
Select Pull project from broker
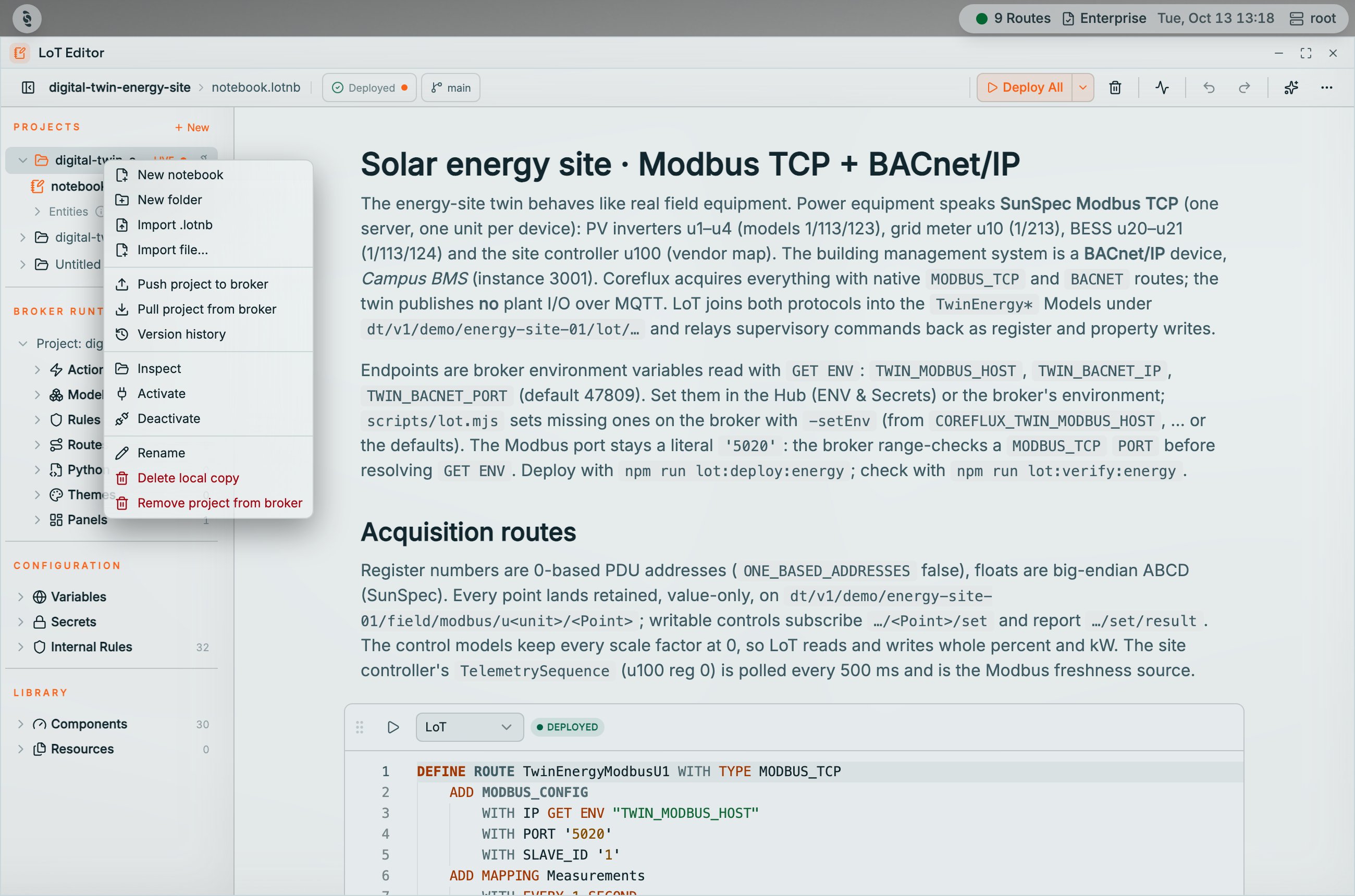click(x=208, y=309)
